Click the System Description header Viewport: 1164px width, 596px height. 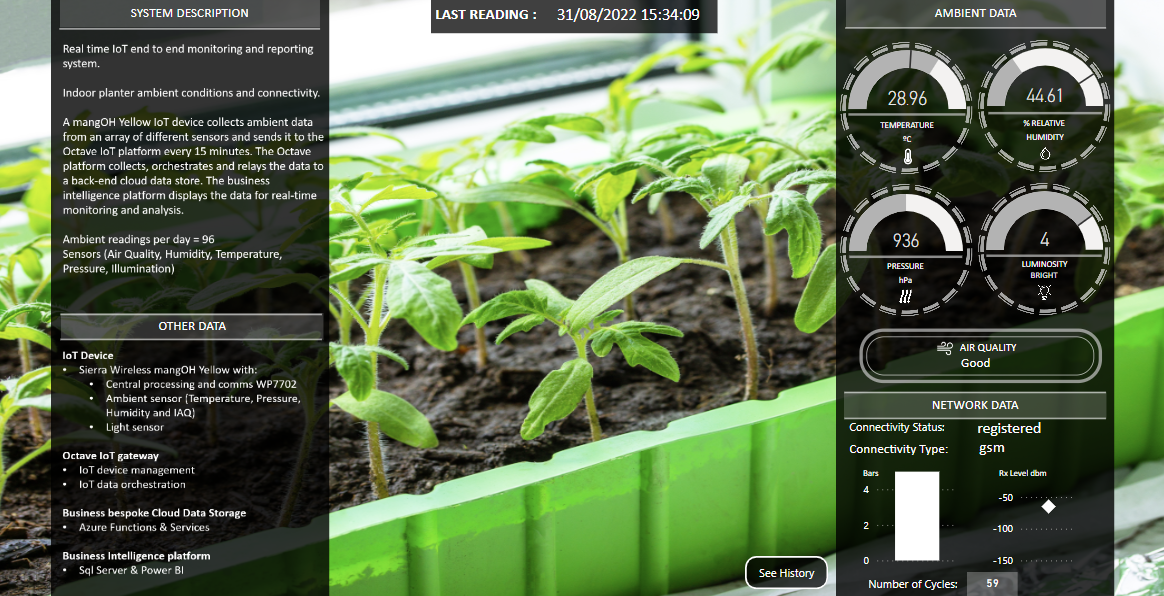click(x=190, y=14)
